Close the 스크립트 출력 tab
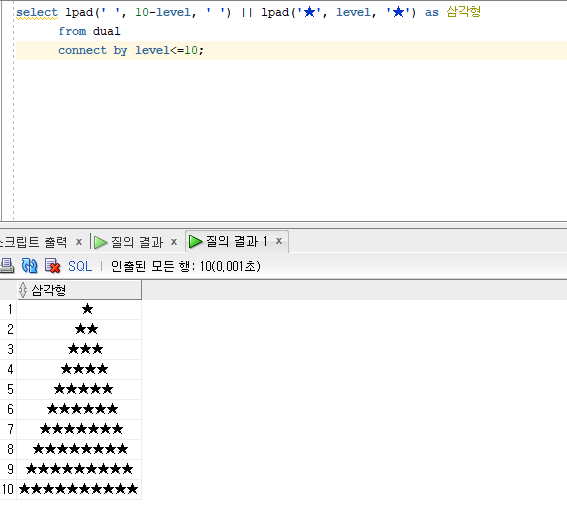 pyautogui.click(x=79, y=242)
